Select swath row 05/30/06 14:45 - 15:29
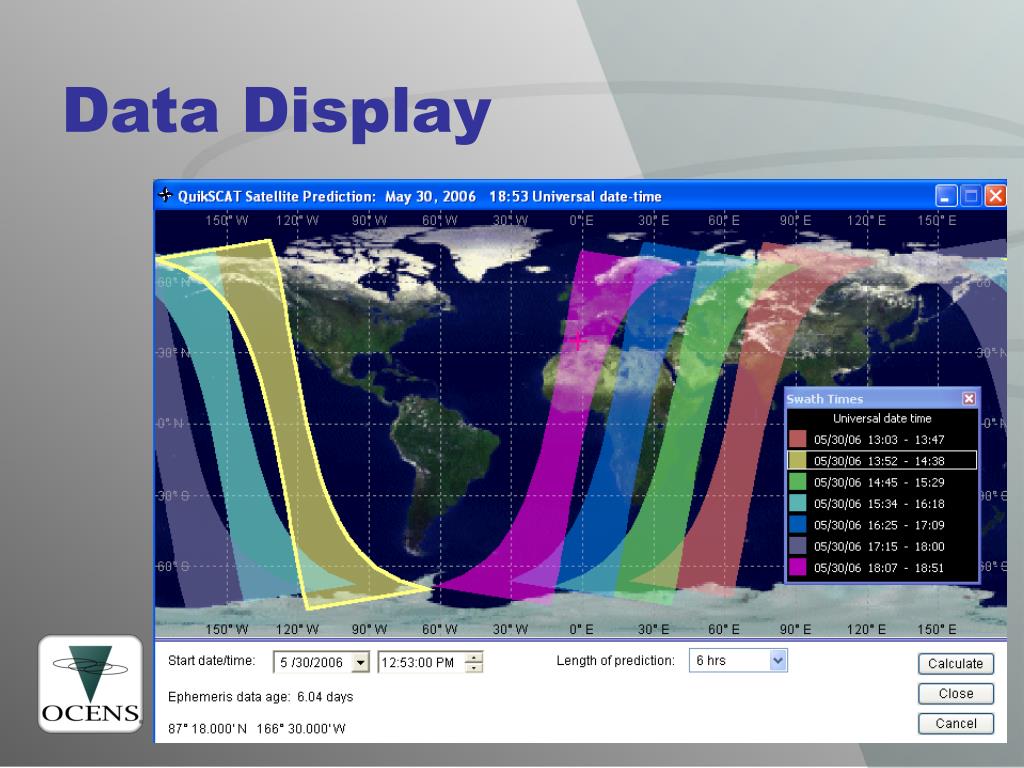The image size is (1024, 768). coord(882,482)
